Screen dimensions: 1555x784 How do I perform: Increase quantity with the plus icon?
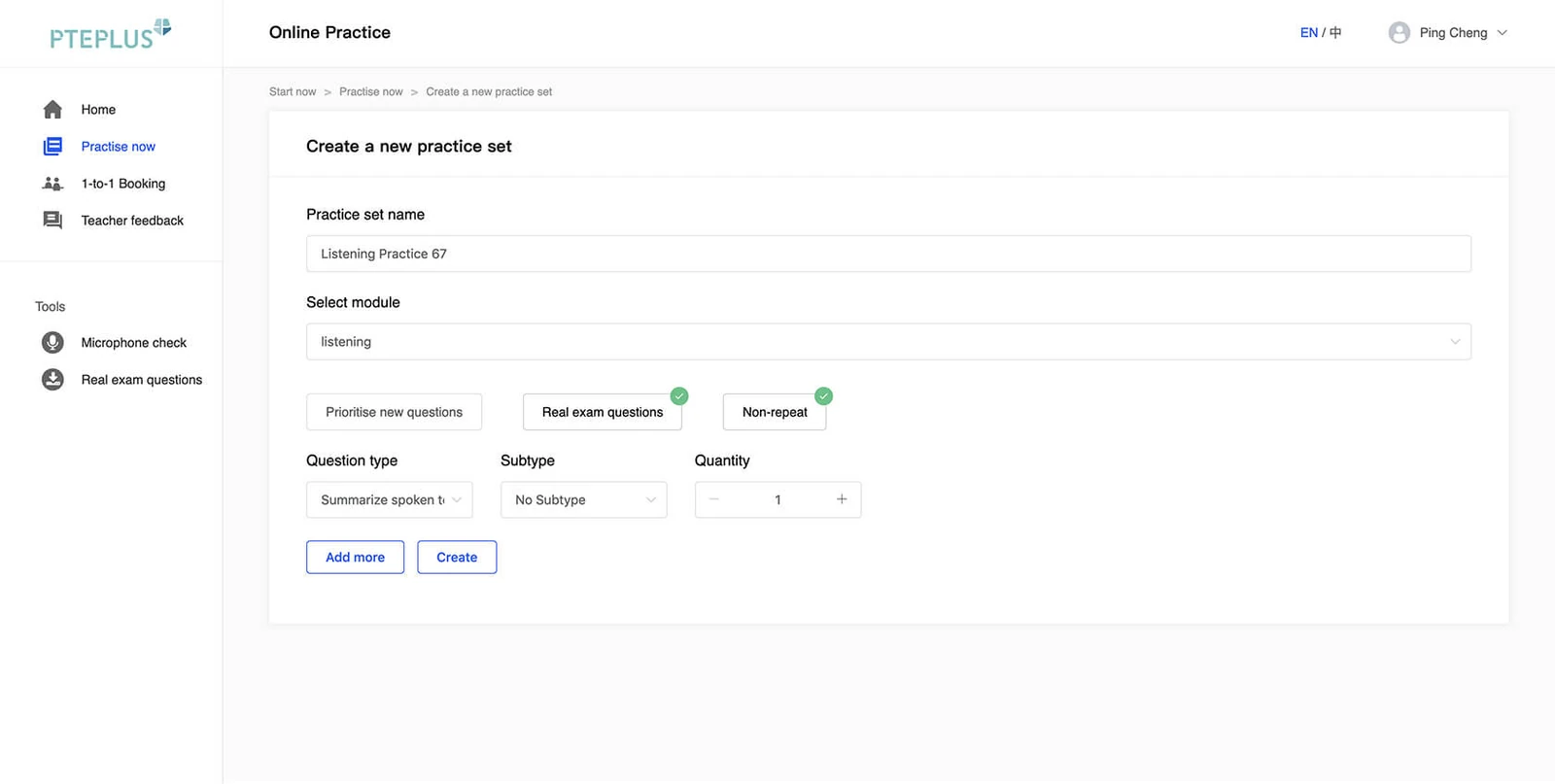842,499
